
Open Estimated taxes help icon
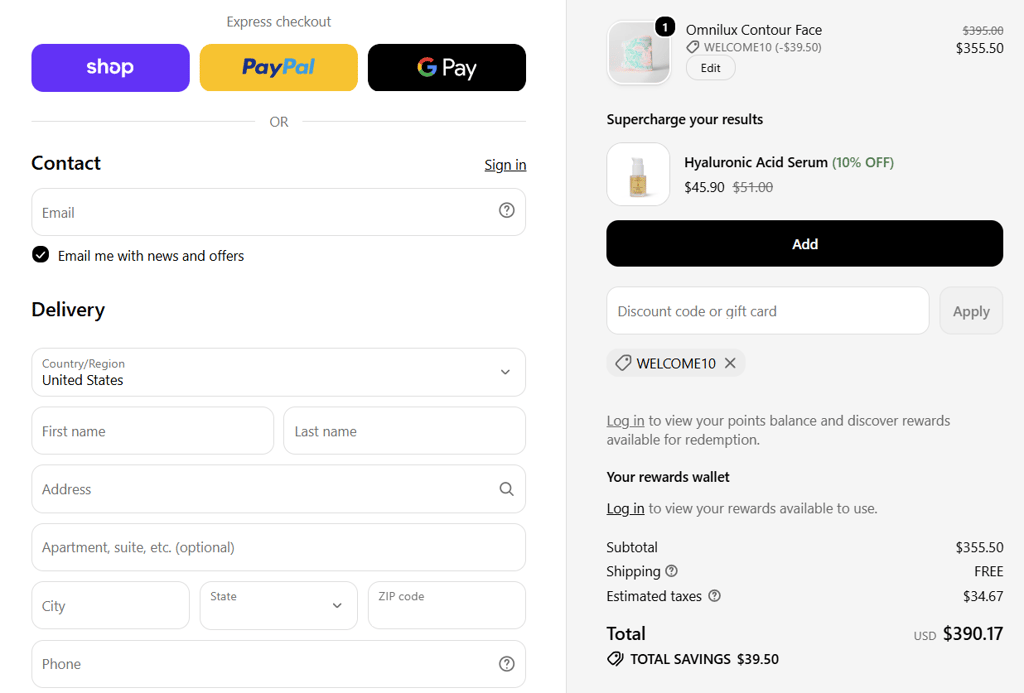click(x=714, y=596)
